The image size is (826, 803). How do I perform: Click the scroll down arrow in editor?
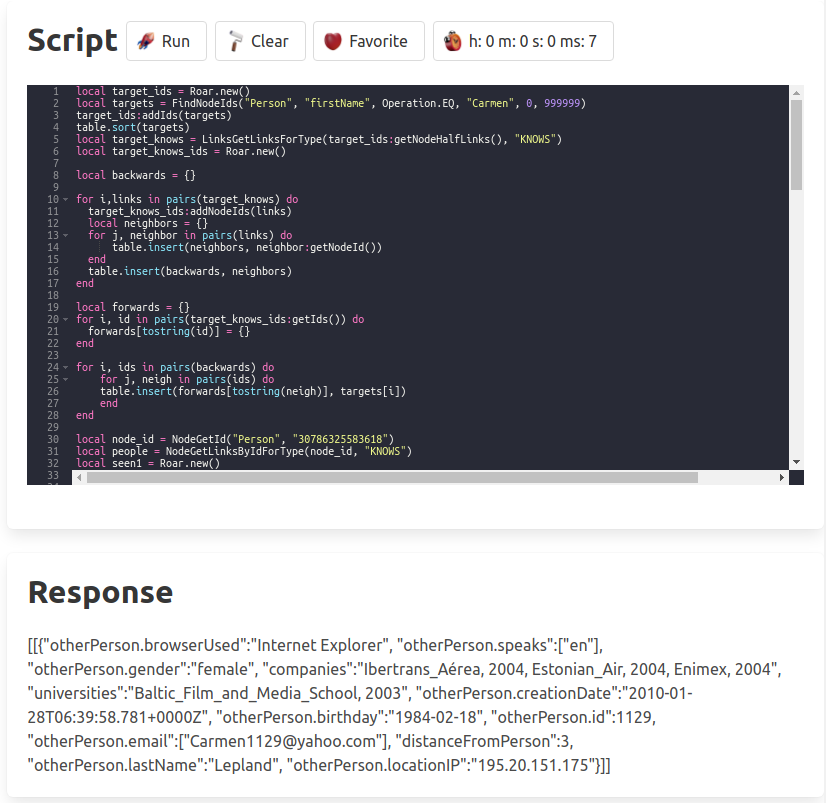click(x=796, y=461)
